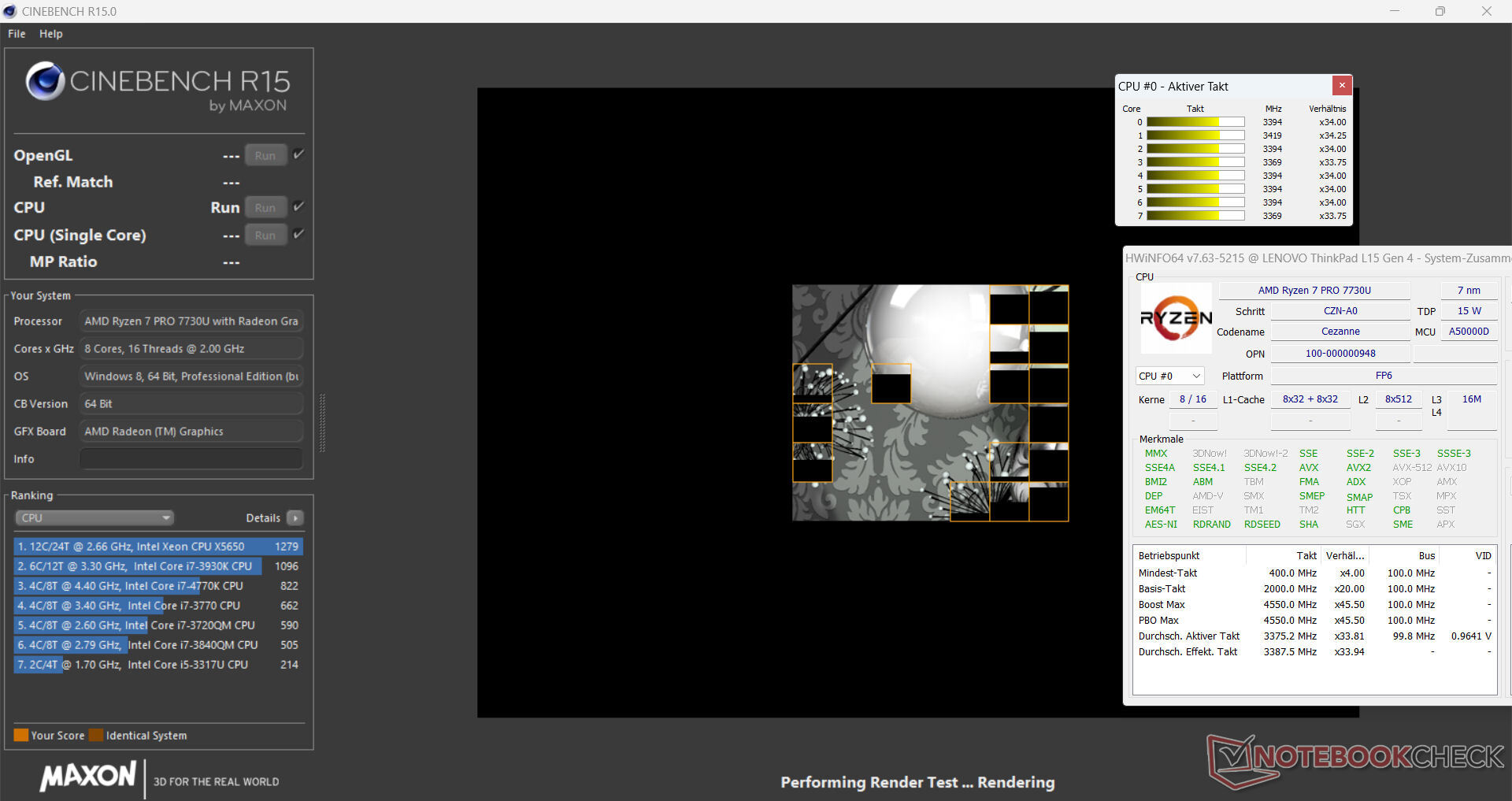1512x801 pixels.
Task: Click the AMD Ryzen 7 PRO 7730U name field
Action: (1314, 291)
